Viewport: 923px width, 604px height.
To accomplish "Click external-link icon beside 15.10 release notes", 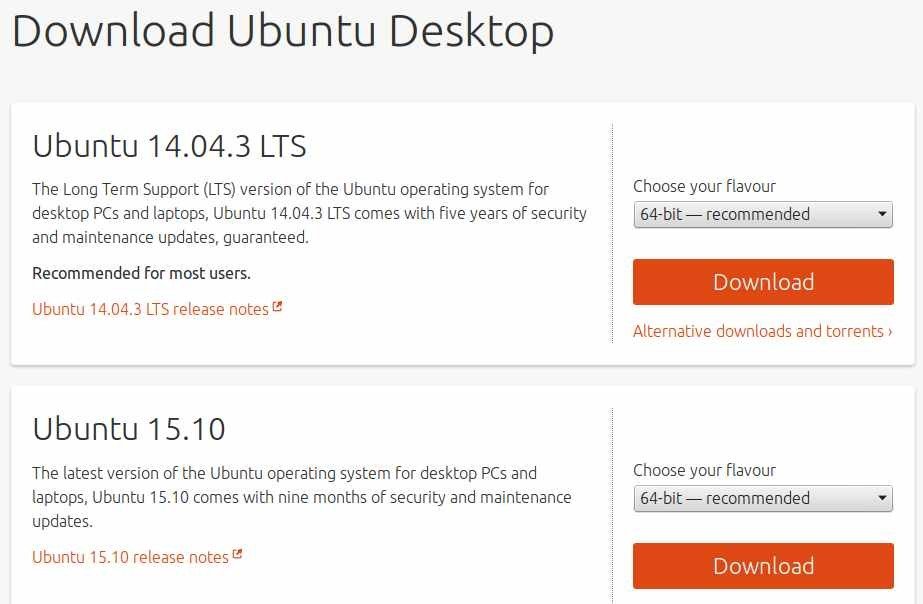I will [237, 555].
